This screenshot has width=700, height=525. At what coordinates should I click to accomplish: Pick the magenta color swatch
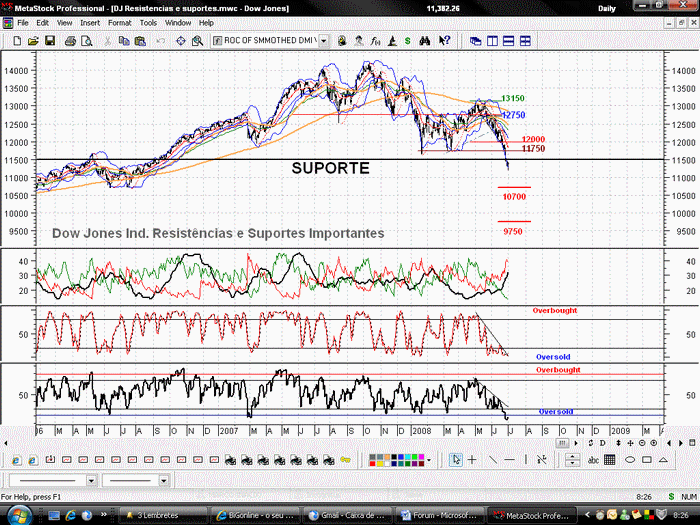point(420,457)
